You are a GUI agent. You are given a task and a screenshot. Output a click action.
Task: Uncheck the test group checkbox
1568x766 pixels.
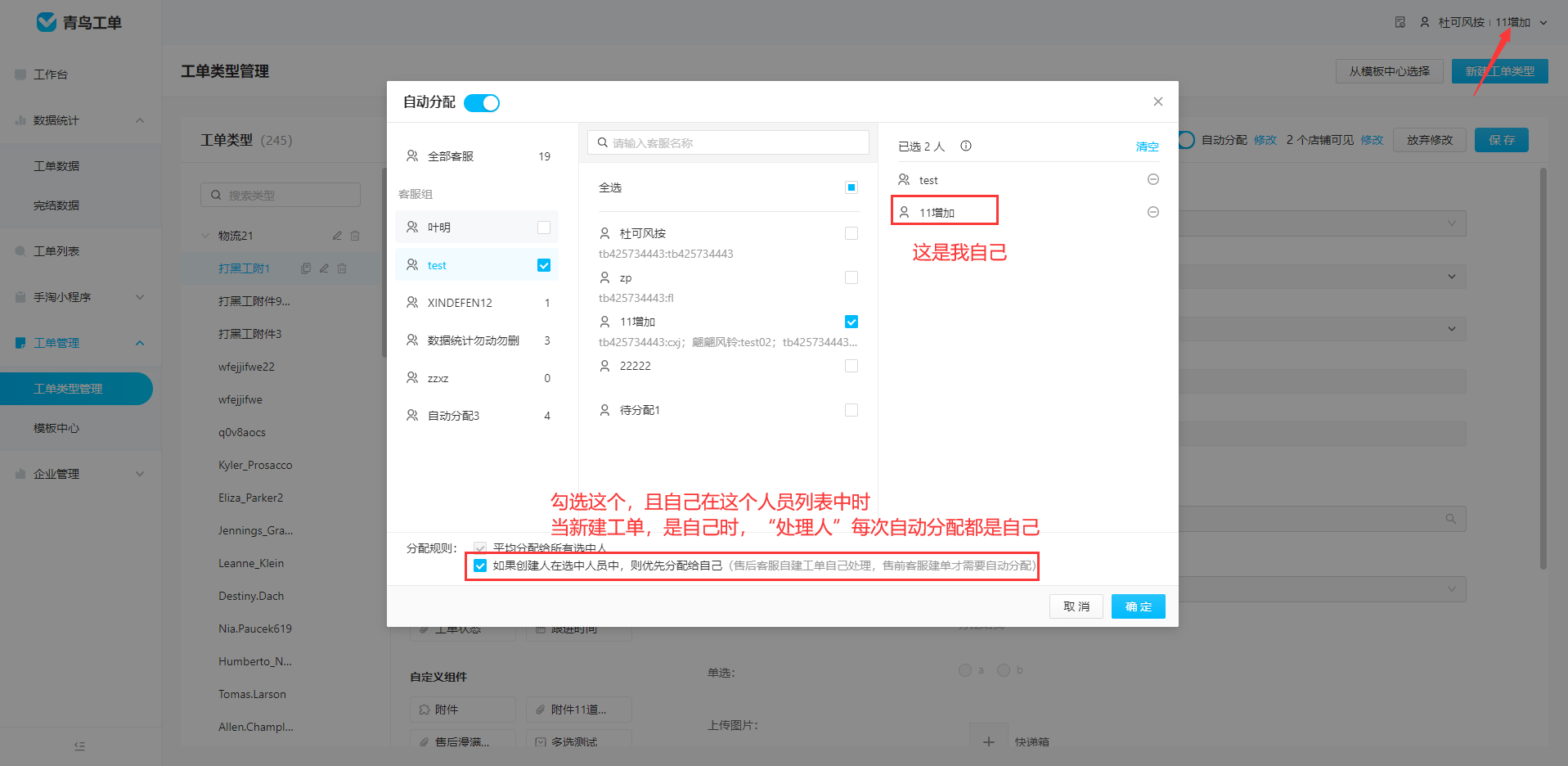[544, 265]
